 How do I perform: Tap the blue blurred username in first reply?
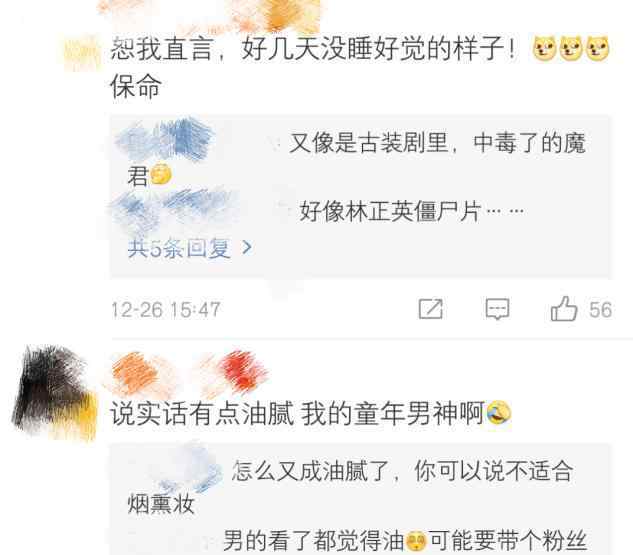tap(165, 140)
